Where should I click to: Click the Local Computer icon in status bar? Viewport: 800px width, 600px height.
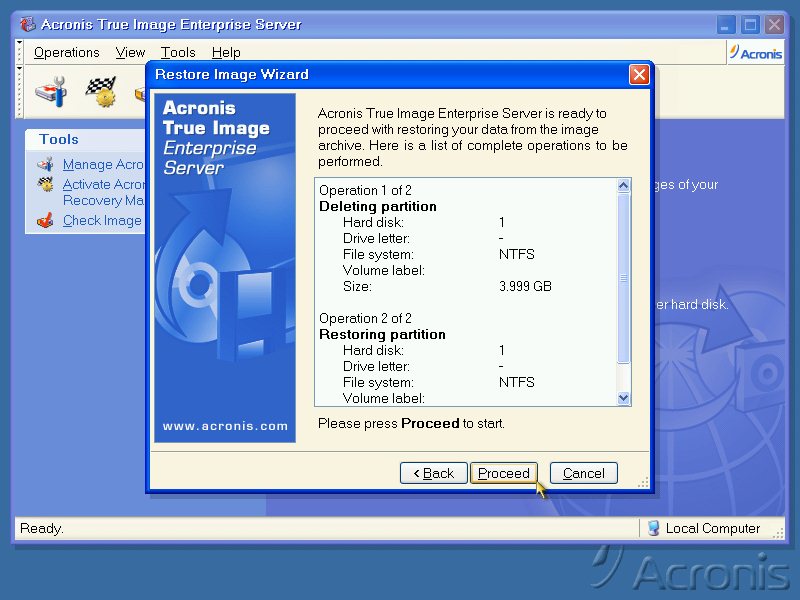pos(653,528)
